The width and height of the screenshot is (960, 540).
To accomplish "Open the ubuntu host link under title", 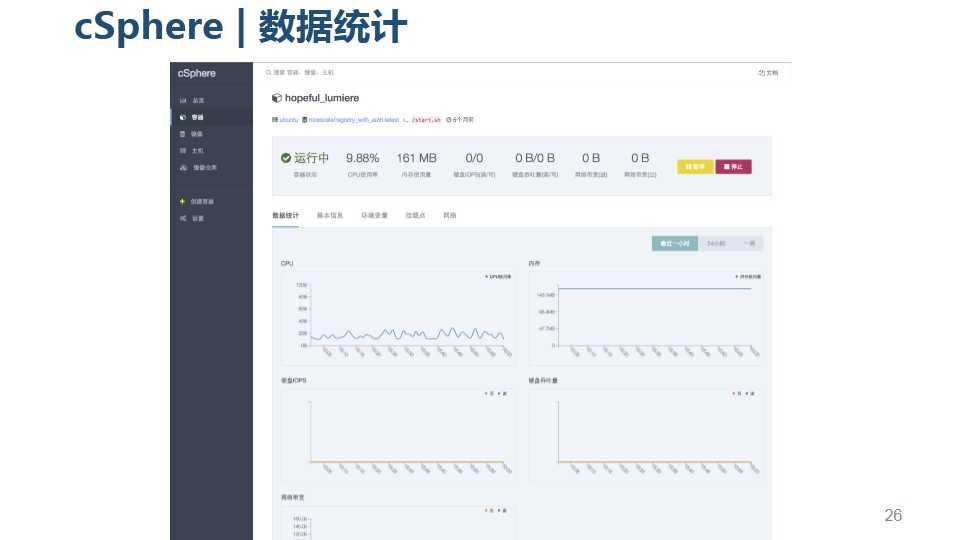I will pyautogui.click(x=288, y=120).
